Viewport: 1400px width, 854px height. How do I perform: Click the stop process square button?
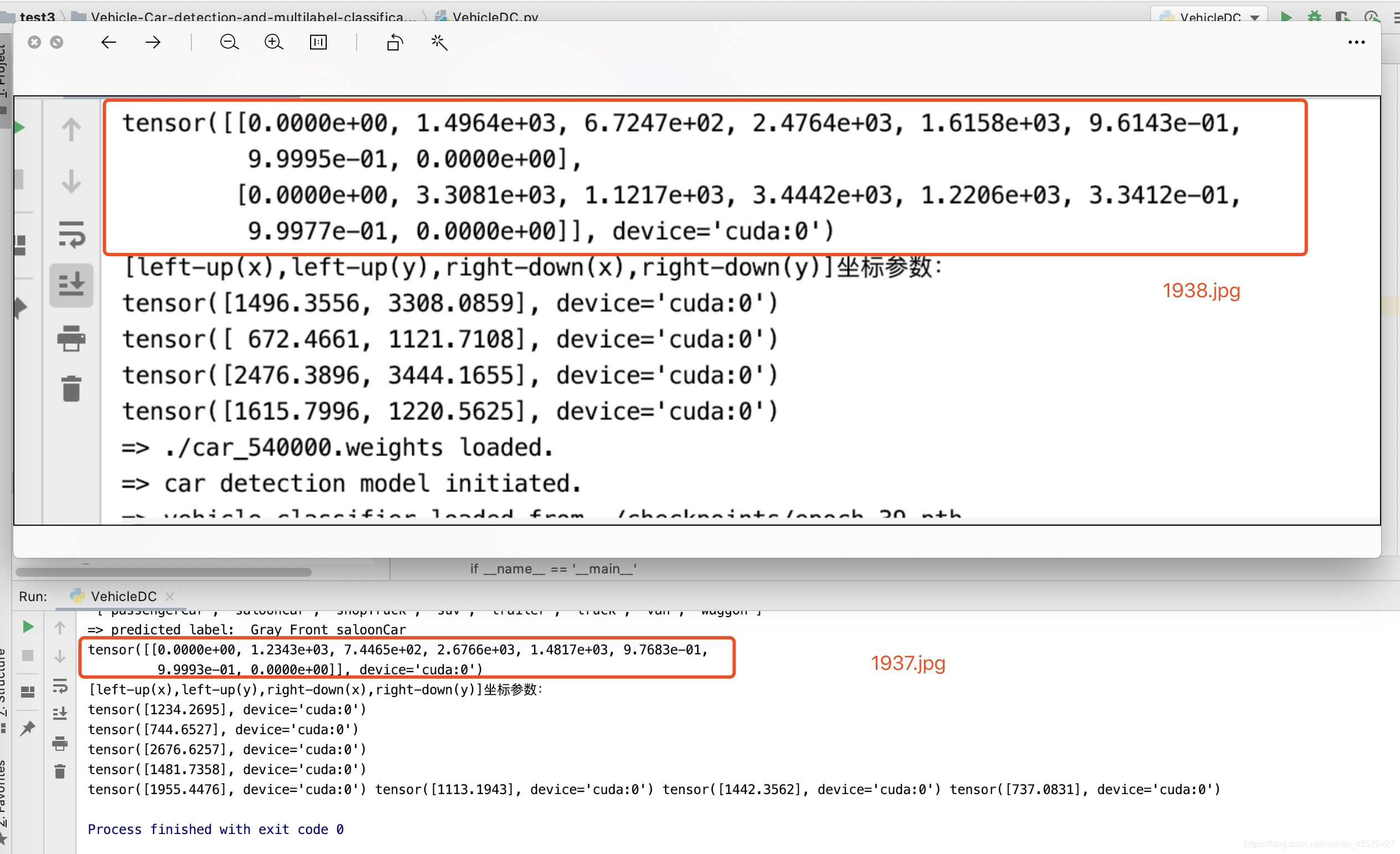(28, 655)
